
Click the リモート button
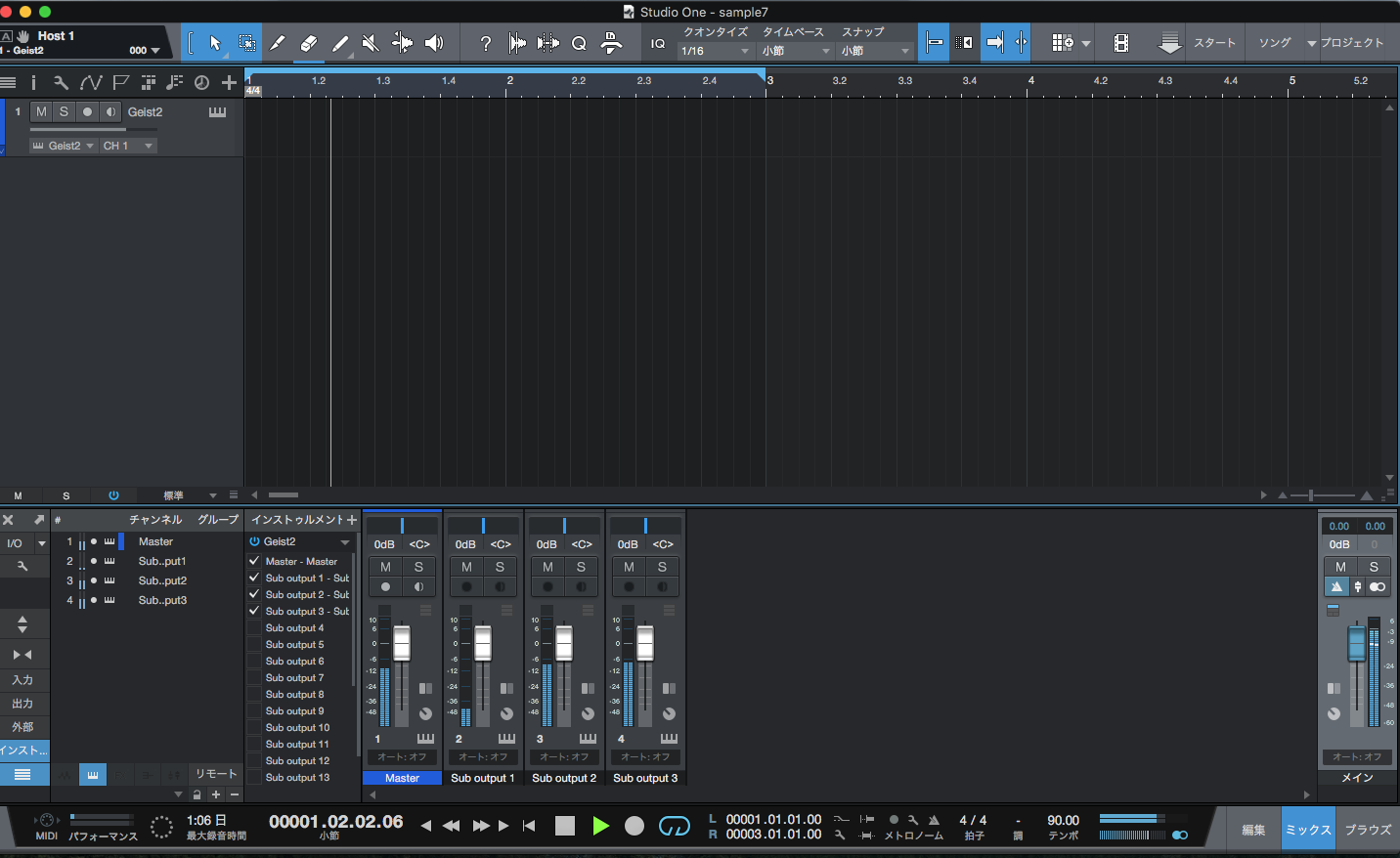[215, 774]
